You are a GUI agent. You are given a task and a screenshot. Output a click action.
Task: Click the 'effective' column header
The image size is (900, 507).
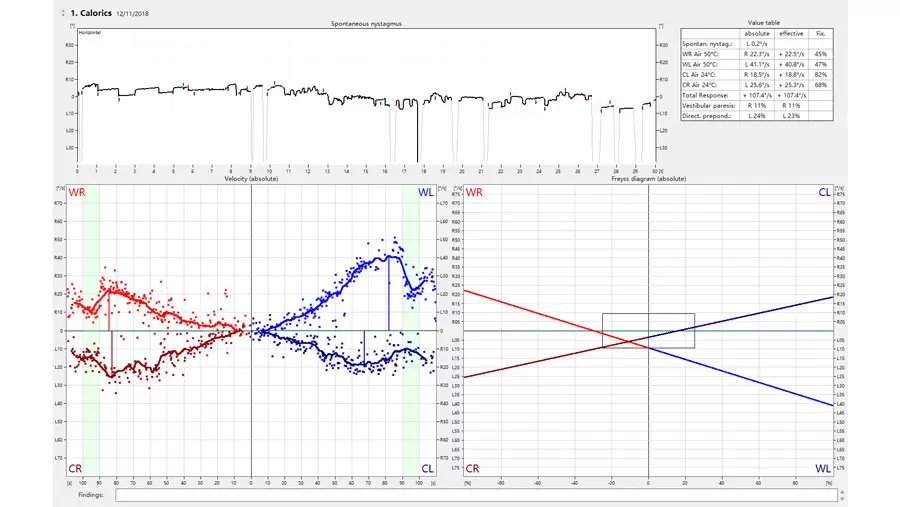tap(792, 33)
